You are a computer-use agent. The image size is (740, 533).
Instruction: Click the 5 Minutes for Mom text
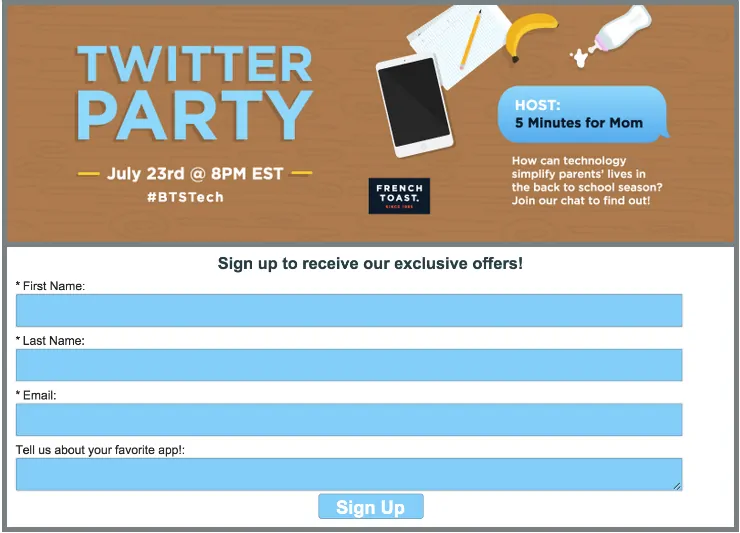579,123
